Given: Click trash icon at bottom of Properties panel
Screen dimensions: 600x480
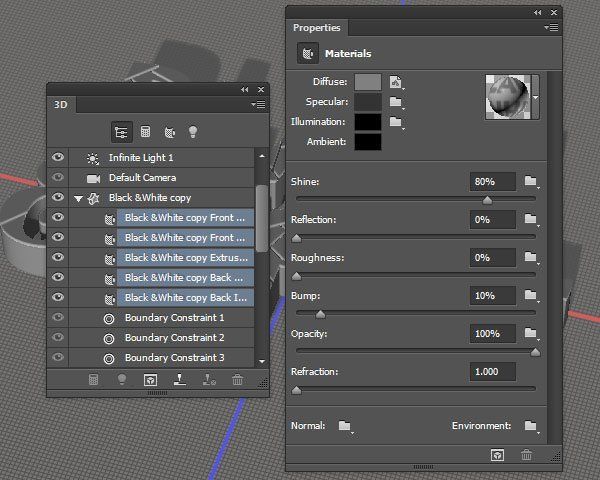Looking at the screenshot, I should (527, 455).
